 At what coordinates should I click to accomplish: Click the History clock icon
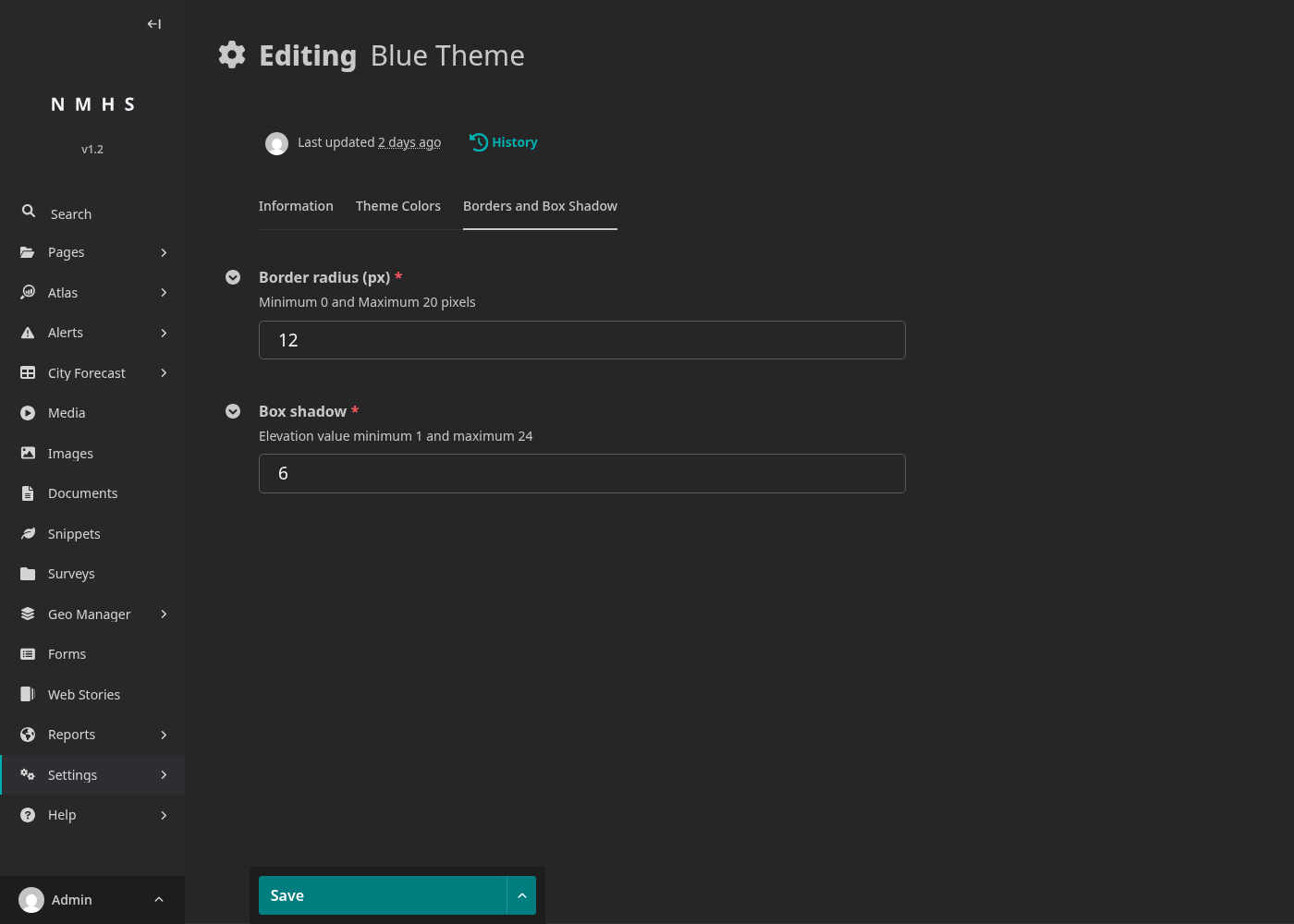coord(479,142)
